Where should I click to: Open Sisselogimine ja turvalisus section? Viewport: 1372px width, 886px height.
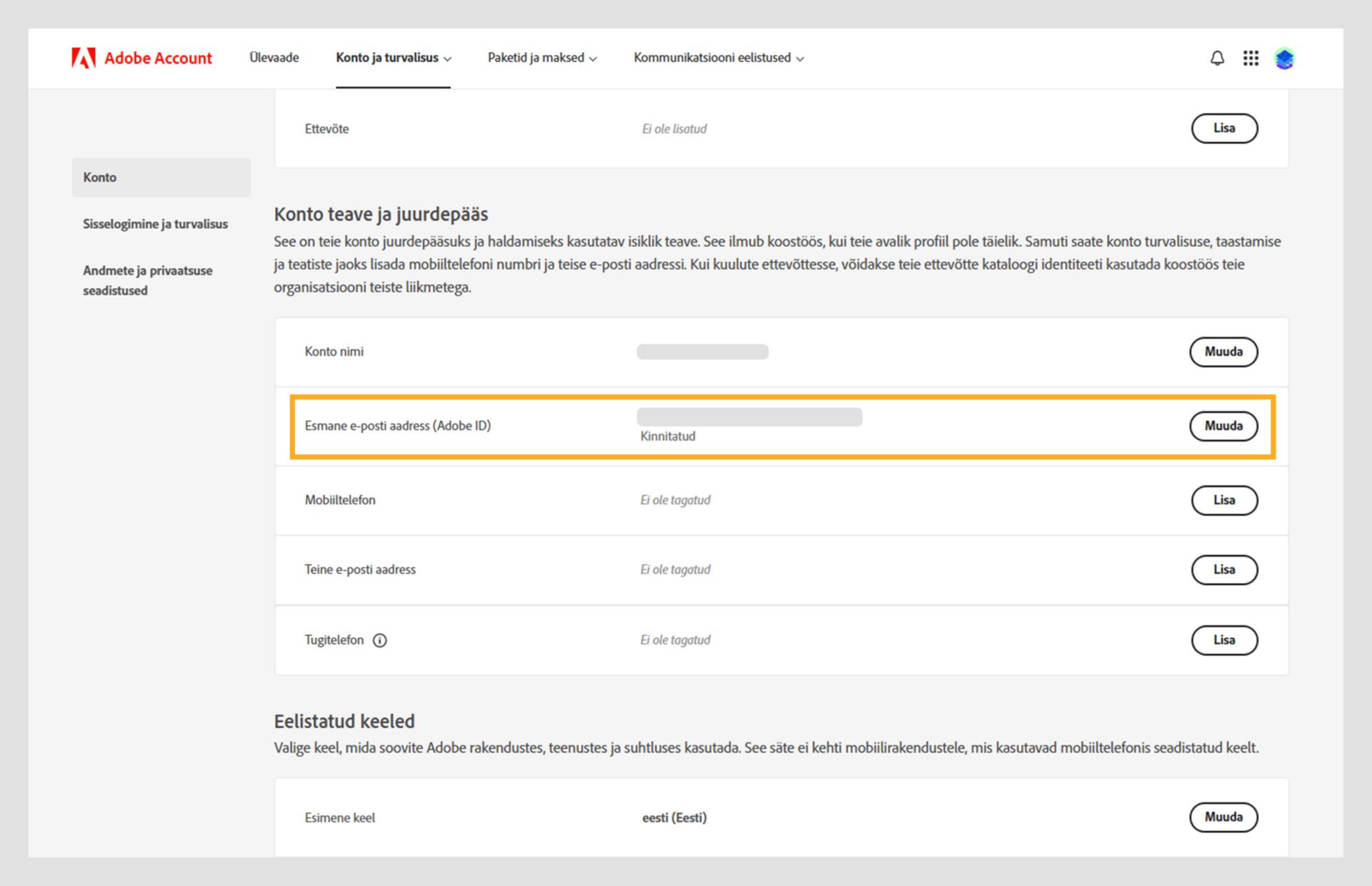(155, 224)
